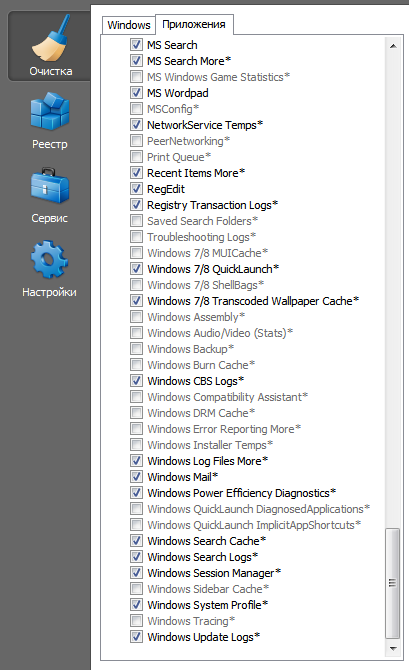409x670 pixels.
Task: Uncheck the RegEdit checkbox
Action: point(136,189)
